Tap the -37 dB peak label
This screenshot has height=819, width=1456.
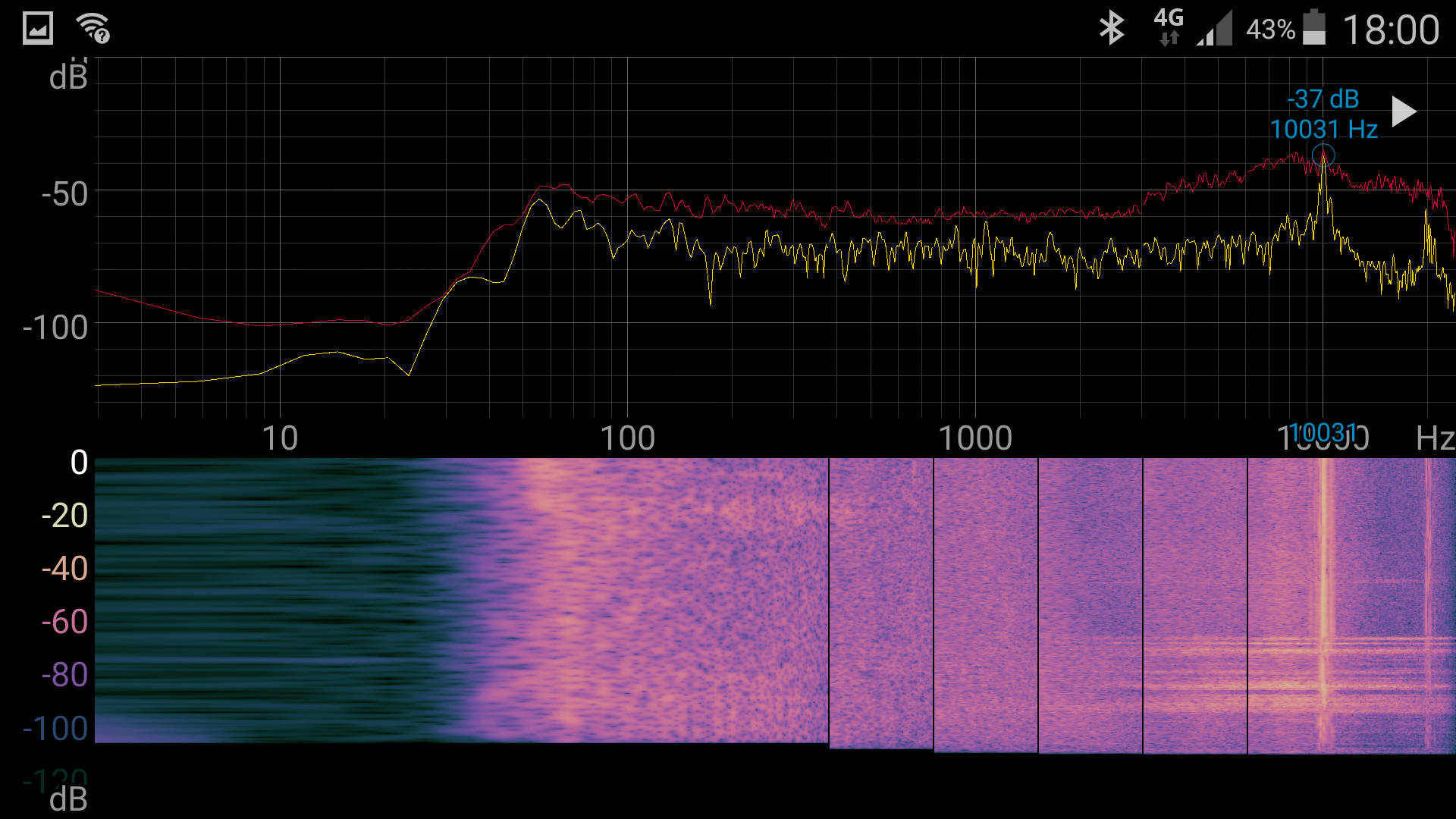point(1323,99)
